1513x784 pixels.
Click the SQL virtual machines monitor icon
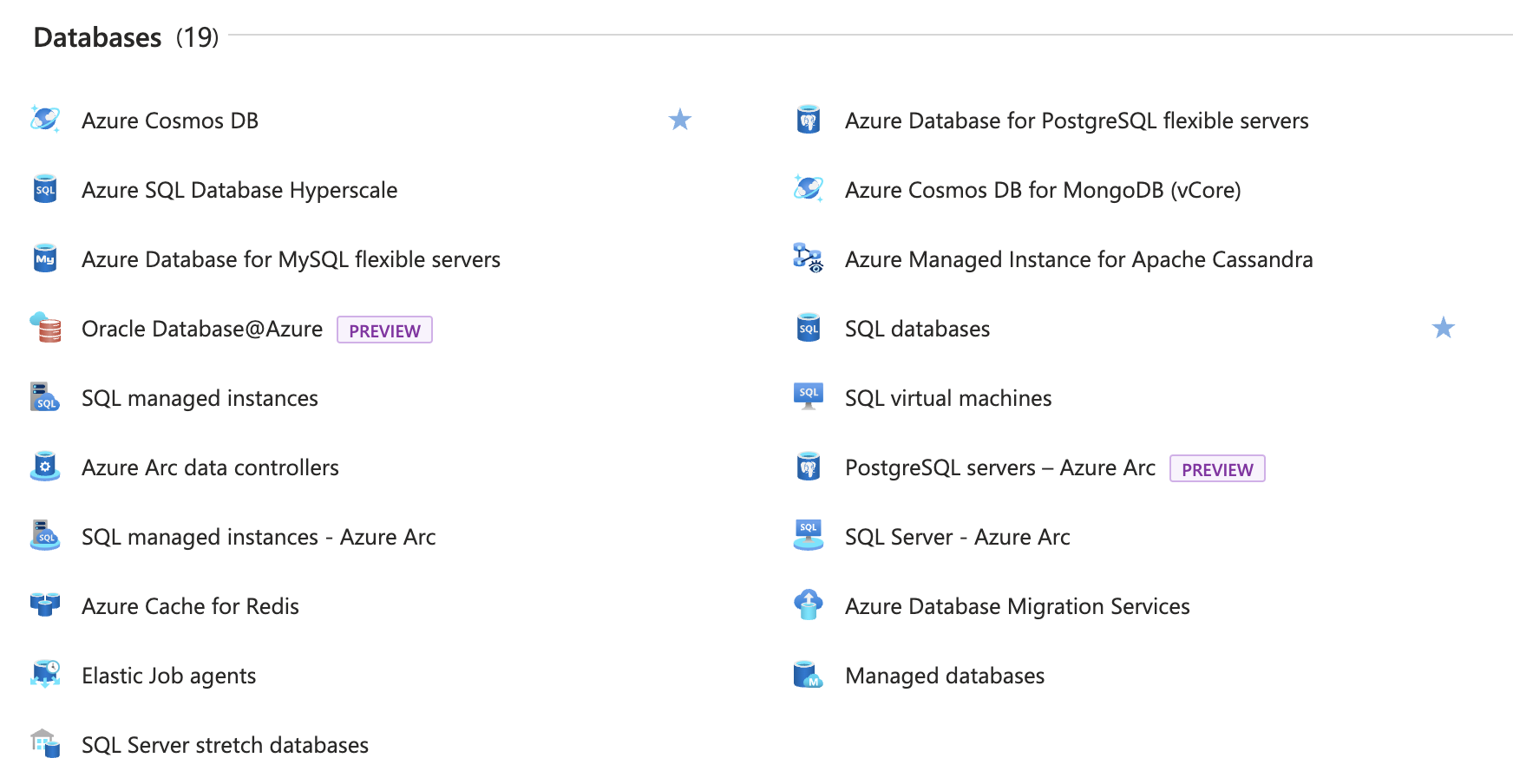coord(809,397)
